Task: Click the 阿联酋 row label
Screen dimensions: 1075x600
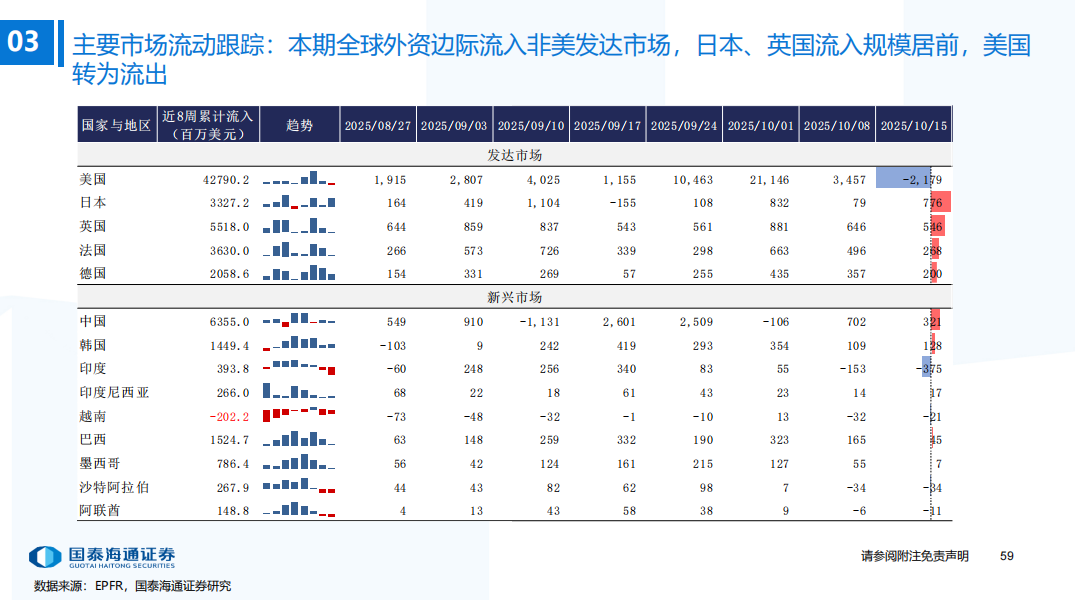Action: click(x=99, y=510)
